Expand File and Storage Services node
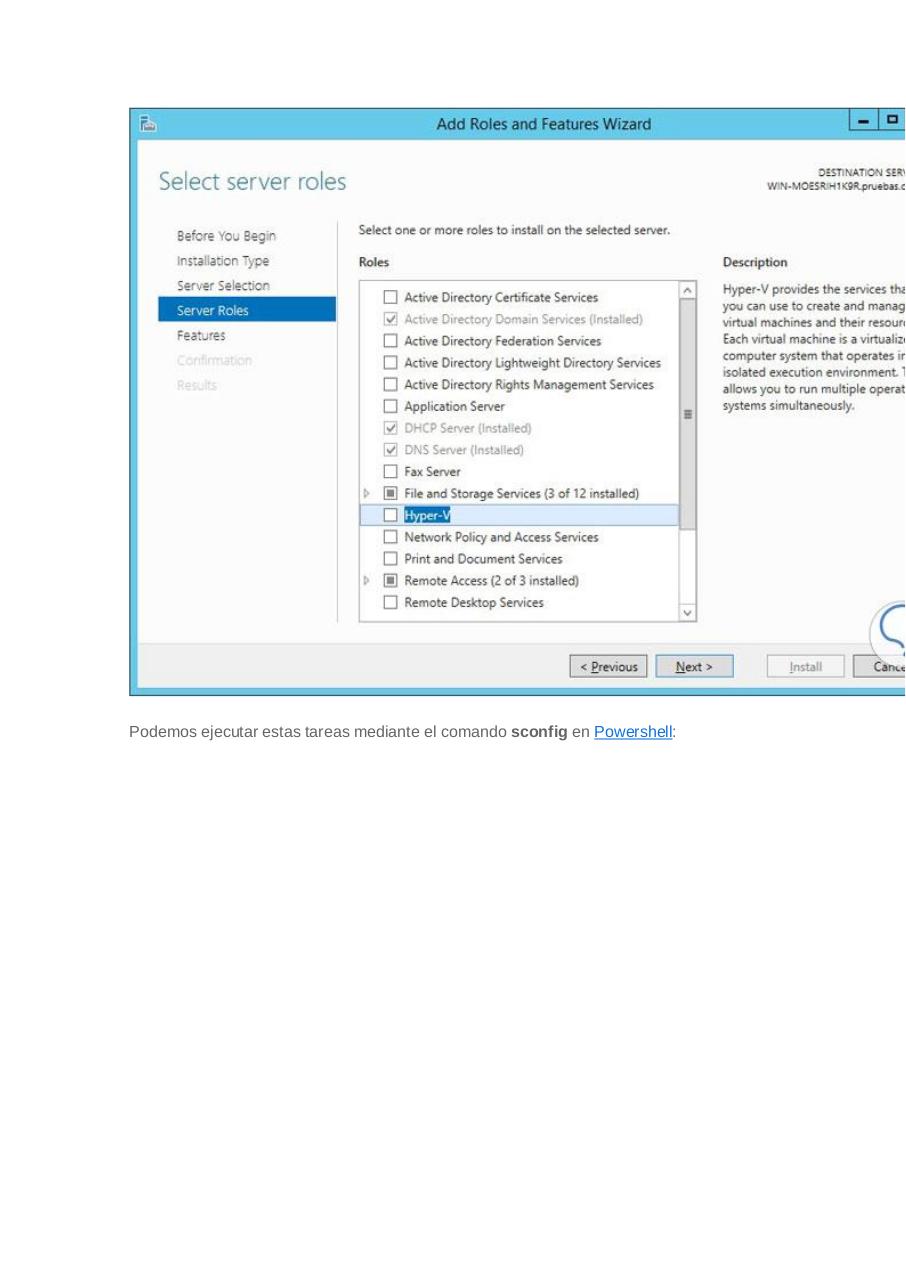 (367, 494)
